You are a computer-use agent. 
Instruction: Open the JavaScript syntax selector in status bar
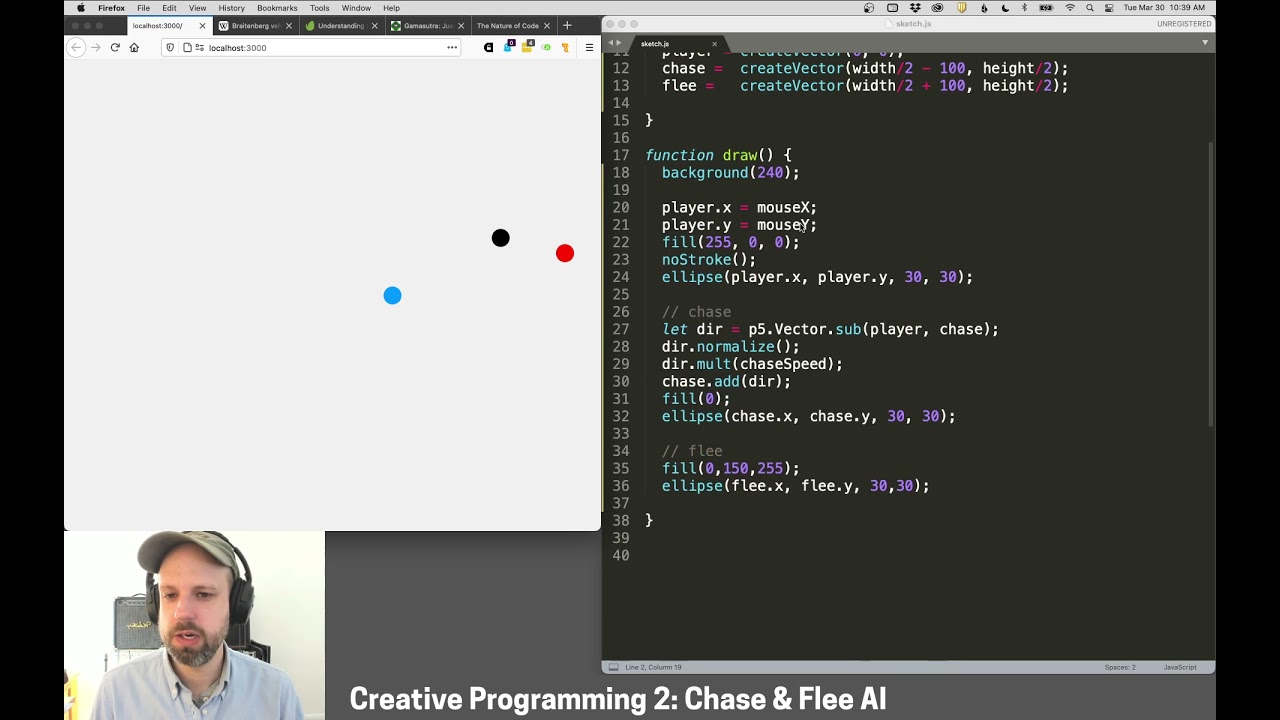(1180, 667)
